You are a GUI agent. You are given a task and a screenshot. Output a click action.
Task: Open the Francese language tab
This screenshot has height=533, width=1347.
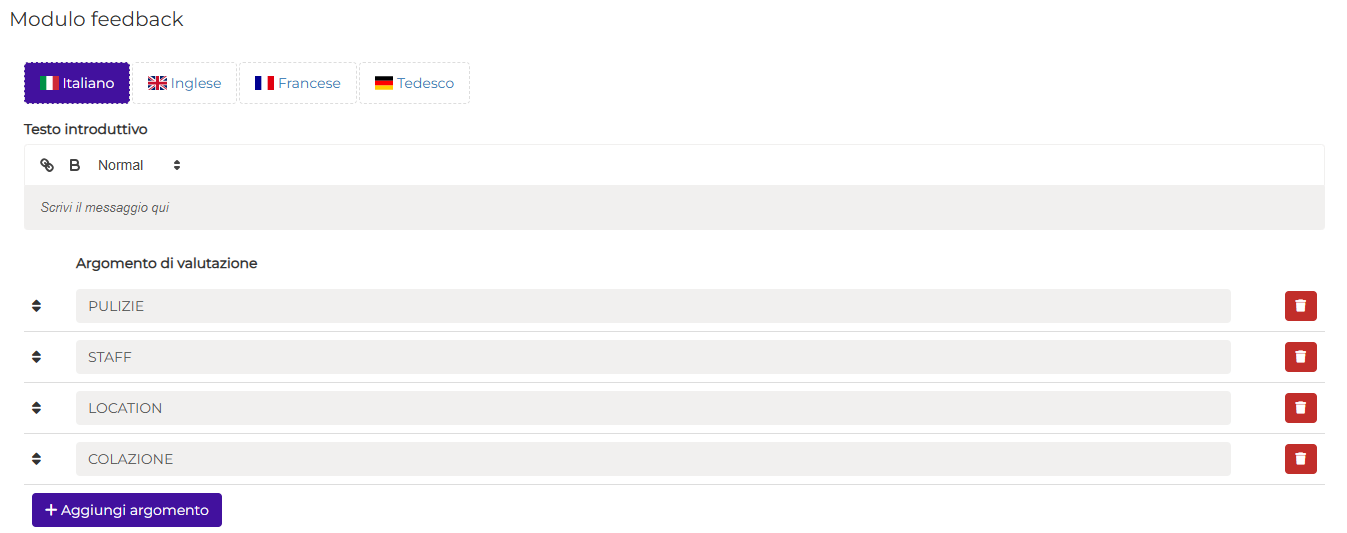(298, 83)
